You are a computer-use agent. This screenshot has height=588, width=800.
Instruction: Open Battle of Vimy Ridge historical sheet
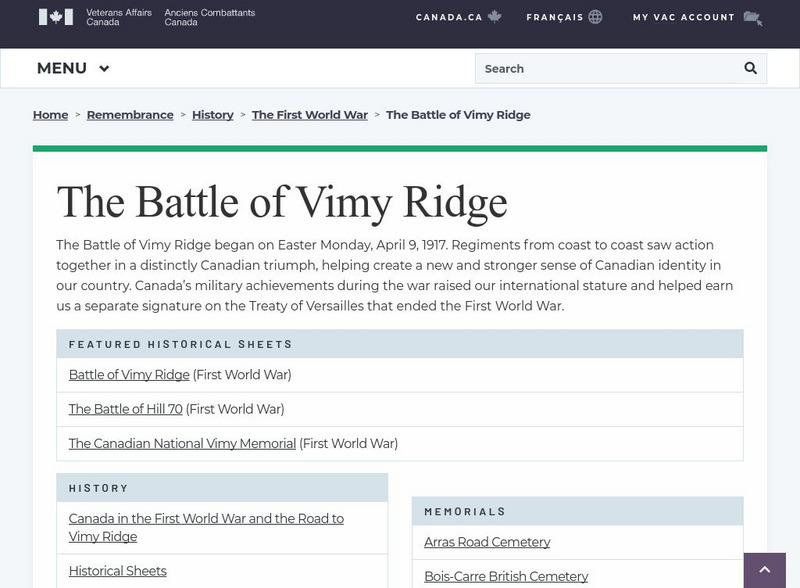[129, 375]
